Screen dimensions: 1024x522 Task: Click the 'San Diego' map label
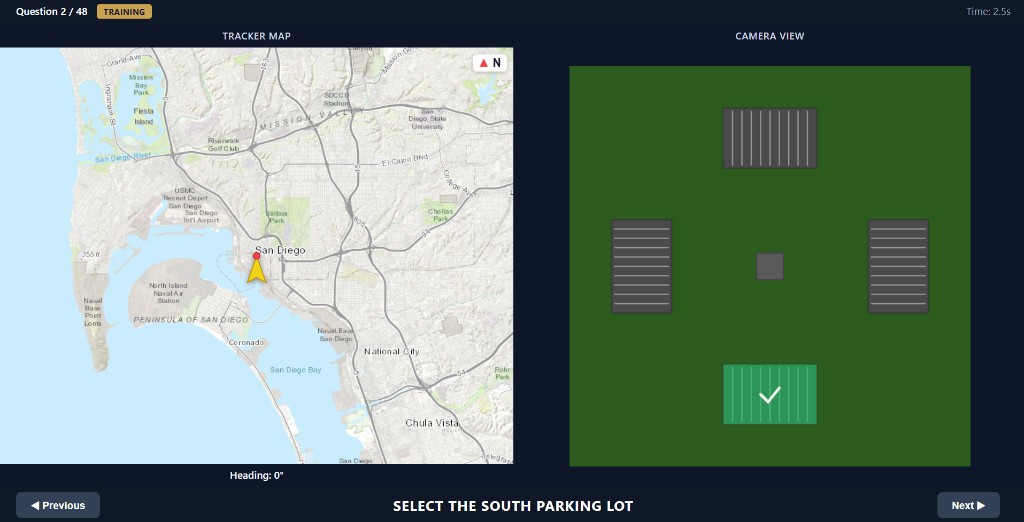click(280, 250)
